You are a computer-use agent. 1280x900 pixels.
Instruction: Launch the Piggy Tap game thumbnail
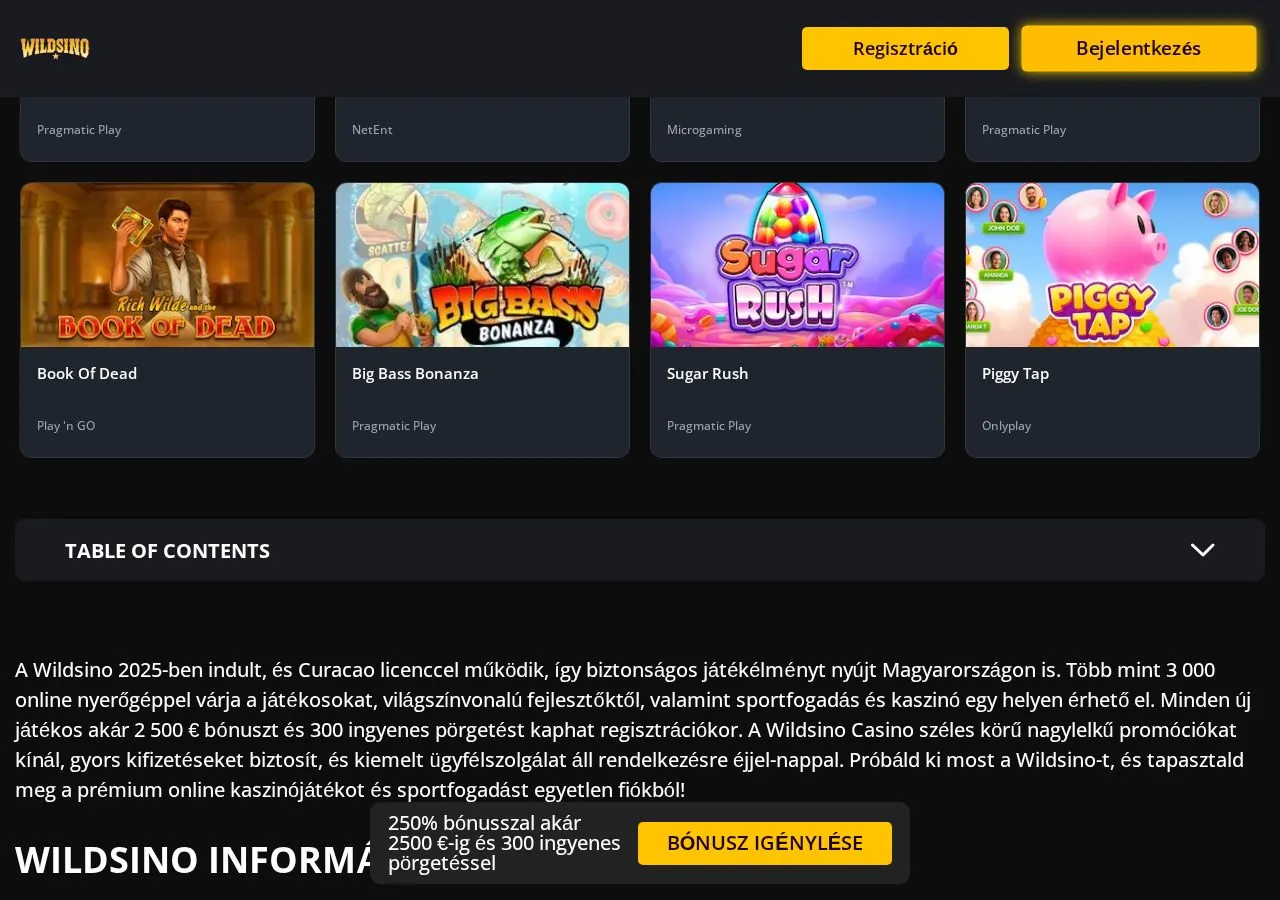pyautogui.click(x=1112, y=265)
